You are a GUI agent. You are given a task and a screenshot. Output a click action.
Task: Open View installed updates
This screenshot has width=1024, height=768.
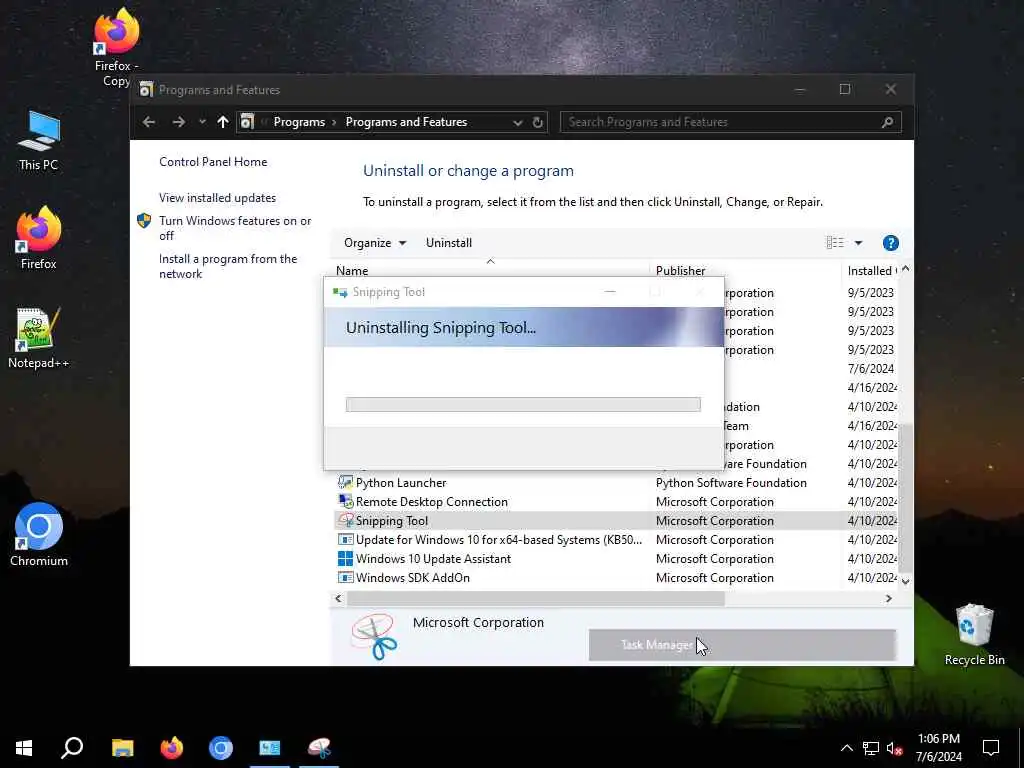click(217, 198)
